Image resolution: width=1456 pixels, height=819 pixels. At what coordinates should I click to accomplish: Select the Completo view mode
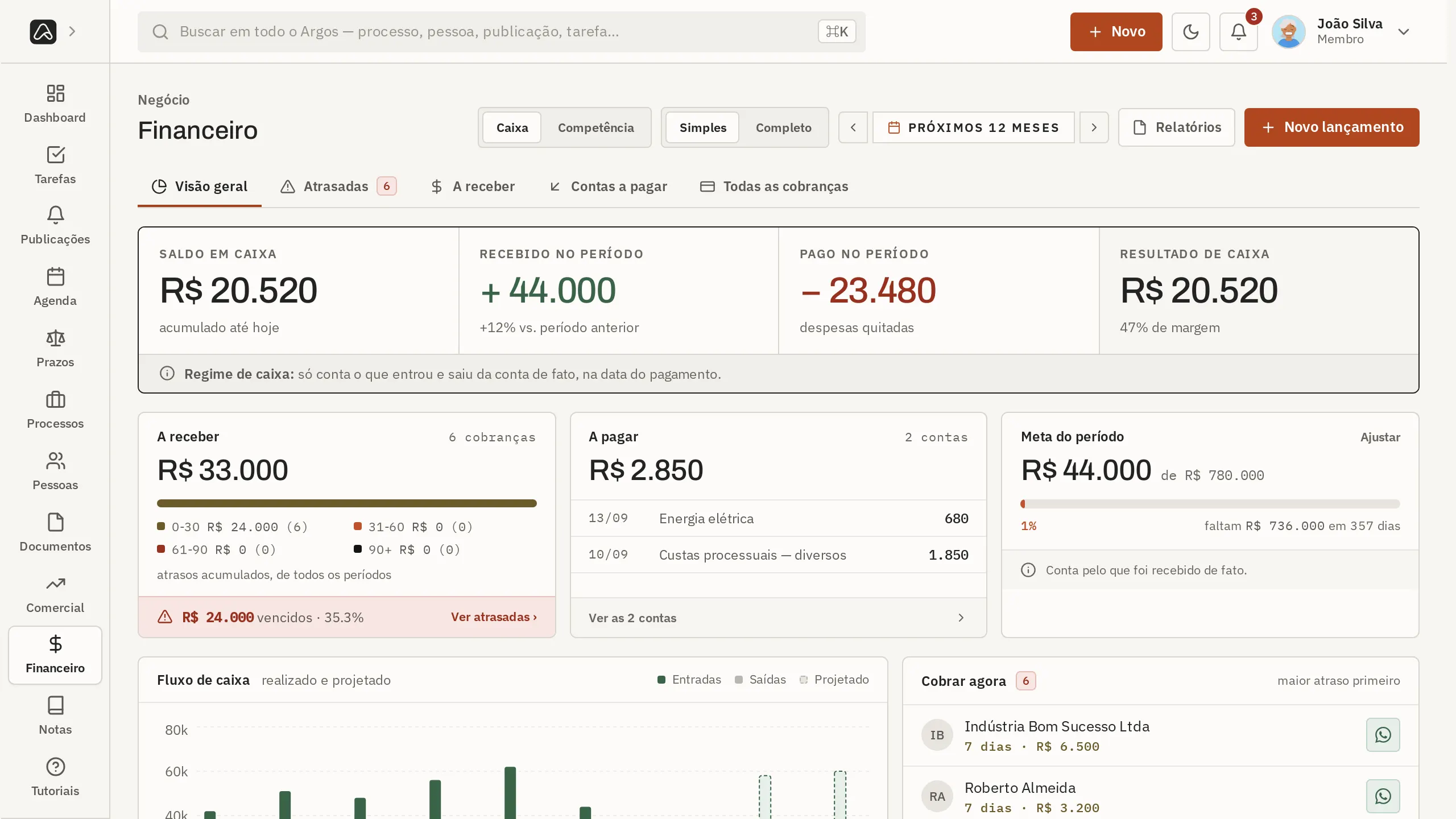click(x=783, y=127)
